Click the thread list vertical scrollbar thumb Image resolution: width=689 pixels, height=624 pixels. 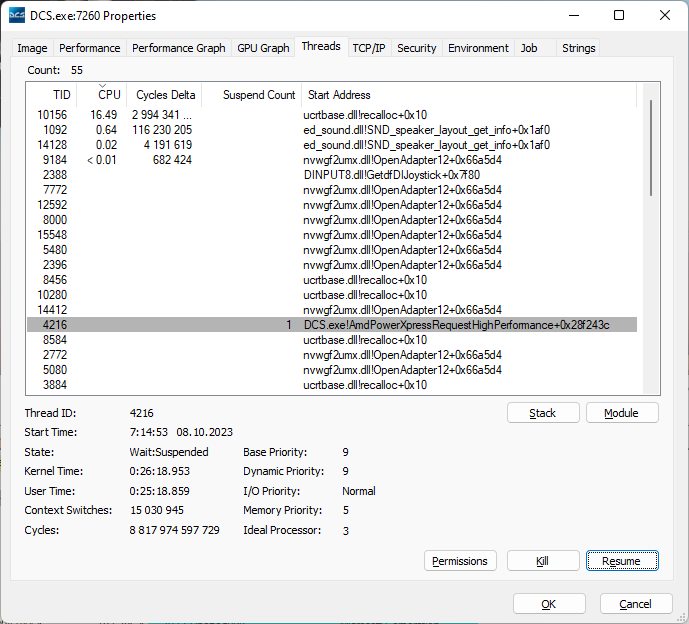click(651, 148)
